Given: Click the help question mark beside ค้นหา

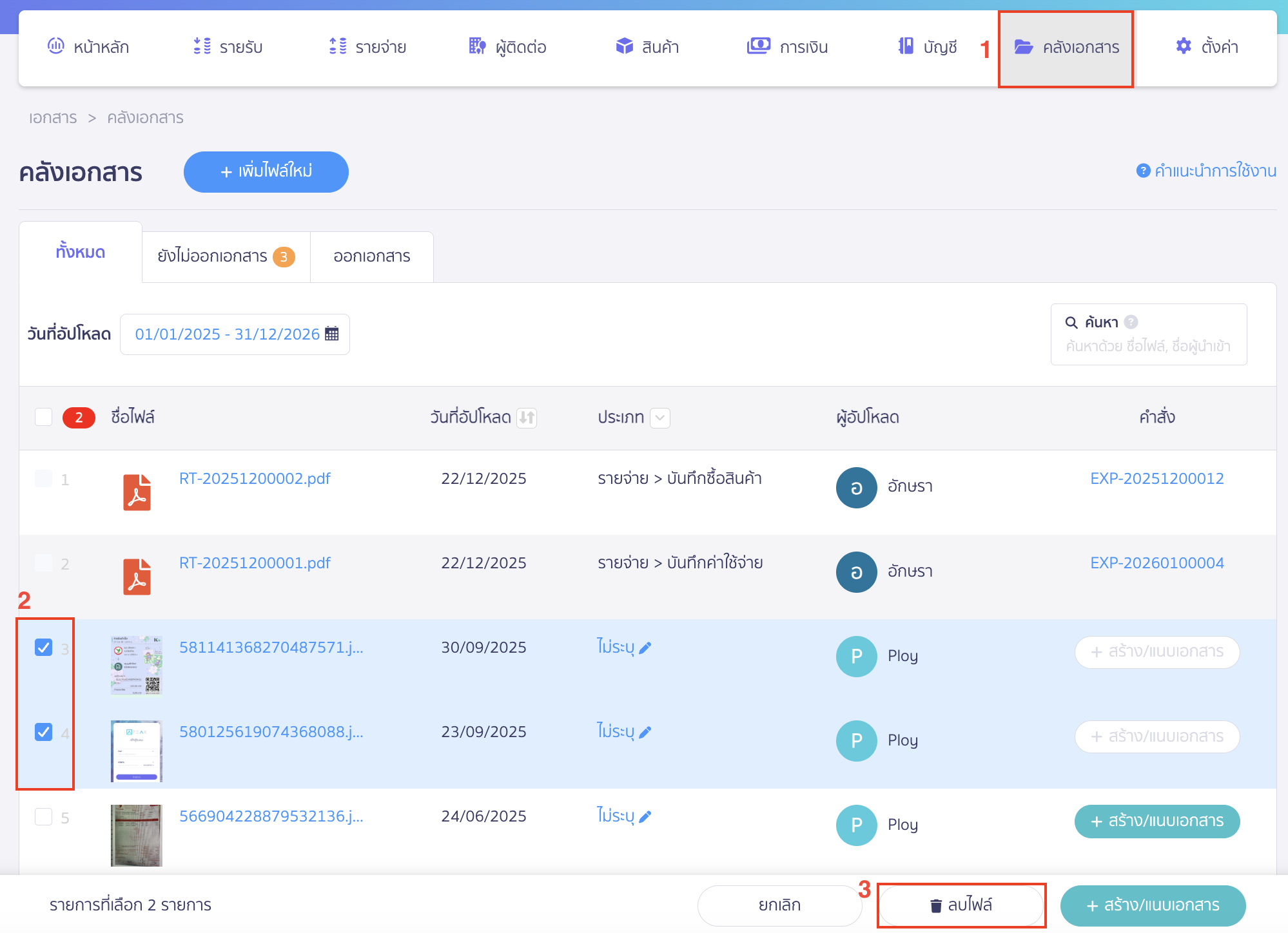Looking at the screenshot, I should point(1131,322).
